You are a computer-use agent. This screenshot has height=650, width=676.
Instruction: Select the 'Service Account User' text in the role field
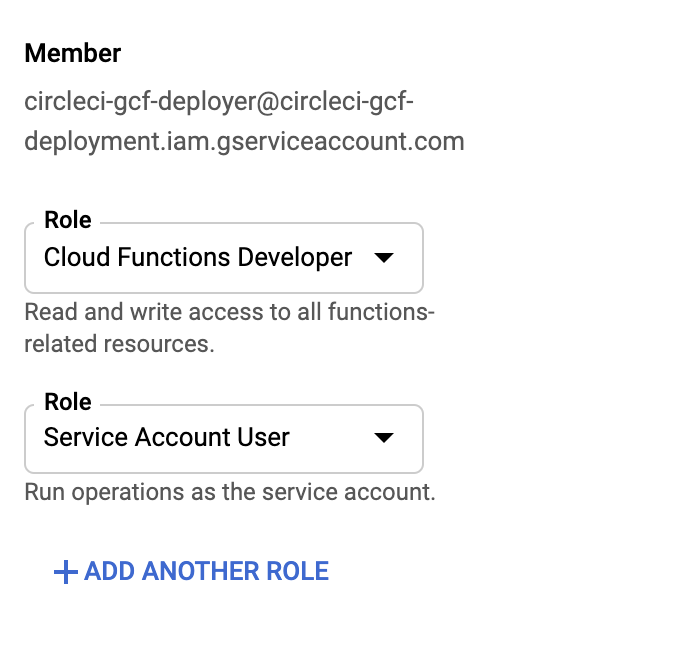(x=166, y=437)
